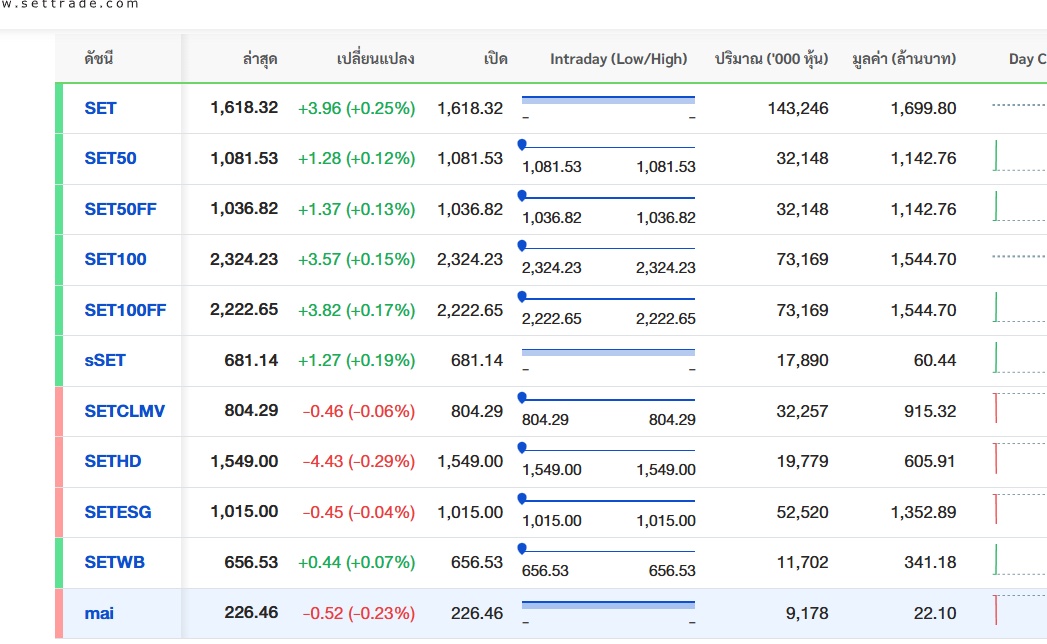Click the mai intraday range bar
Viewport: 1047px width, 644px height.
coord(608,605)
